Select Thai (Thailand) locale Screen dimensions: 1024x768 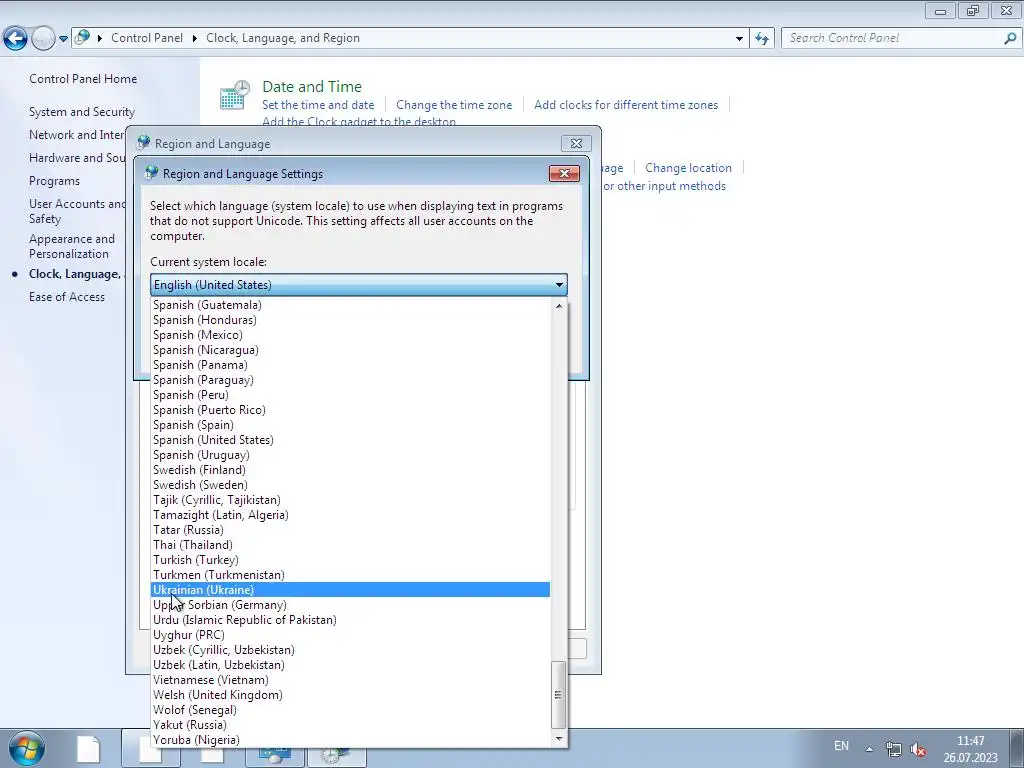click(x=351, y=545)
